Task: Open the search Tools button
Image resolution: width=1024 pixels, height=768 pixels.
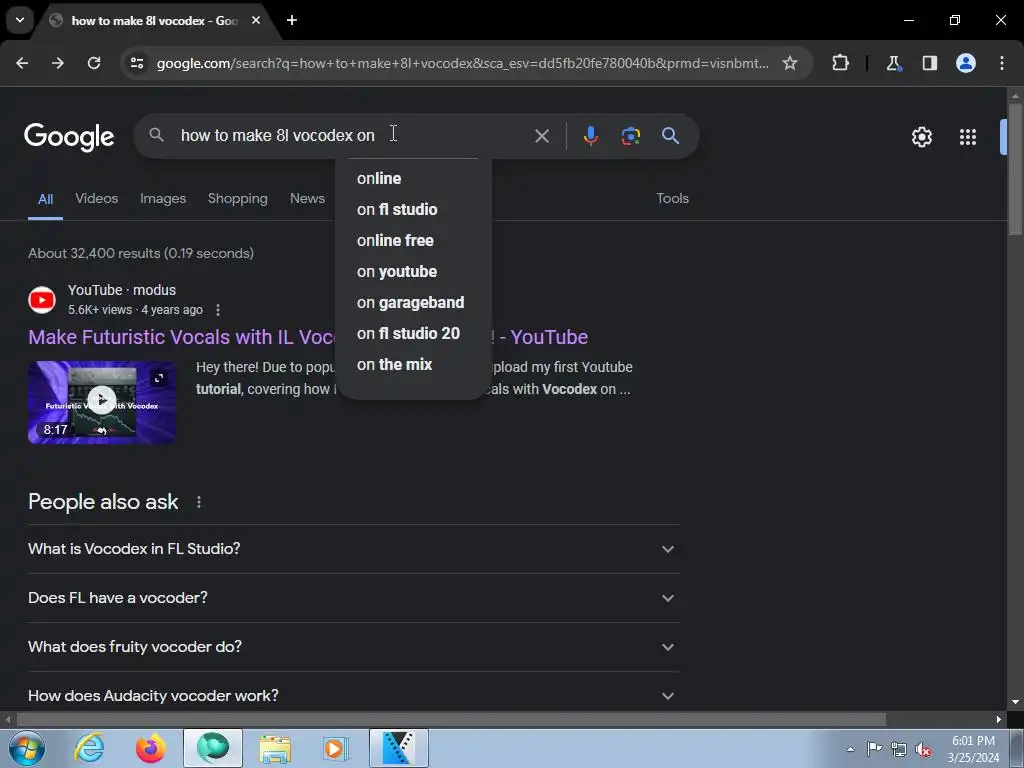Action: click(672, 199)
